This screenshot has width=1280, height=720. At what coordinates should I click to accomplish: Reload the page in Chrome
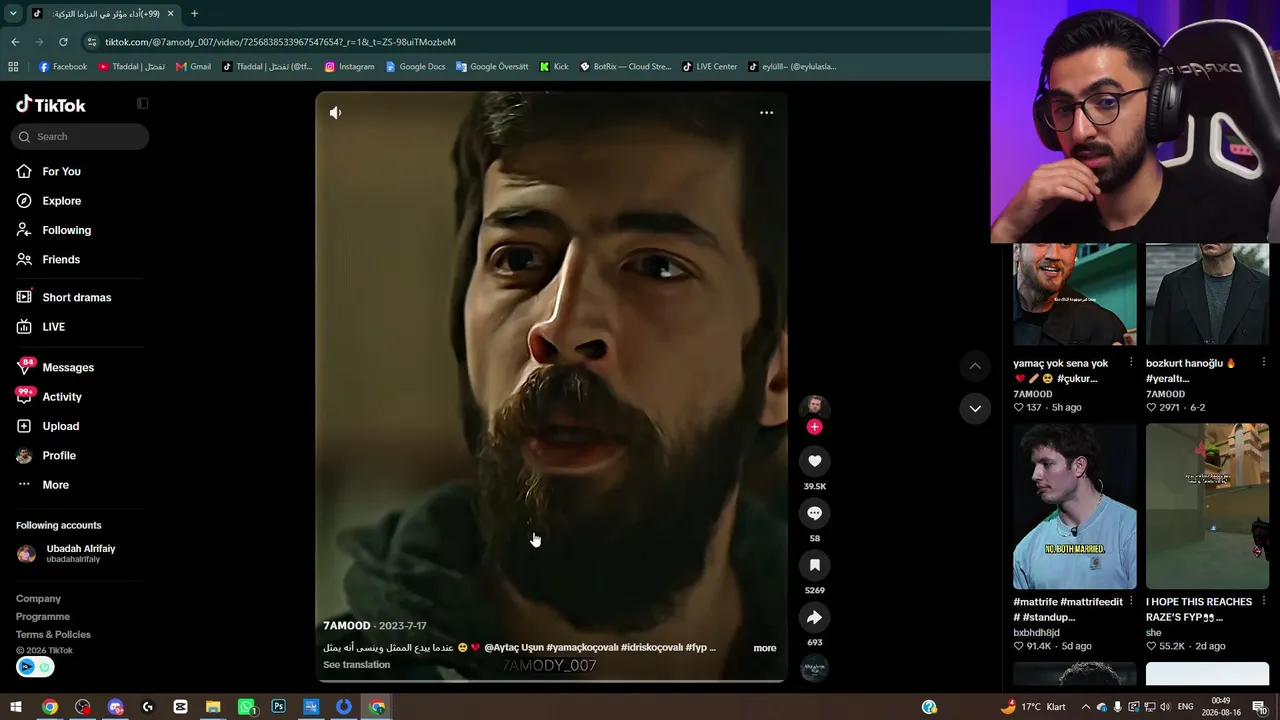tap(63, 42)
